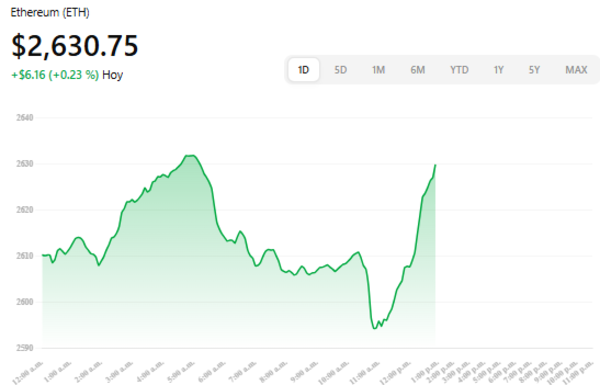Click the 2620 gridline label
This screenshot has width=600, height=385.
pyautogui.click(x=25, y=210)
